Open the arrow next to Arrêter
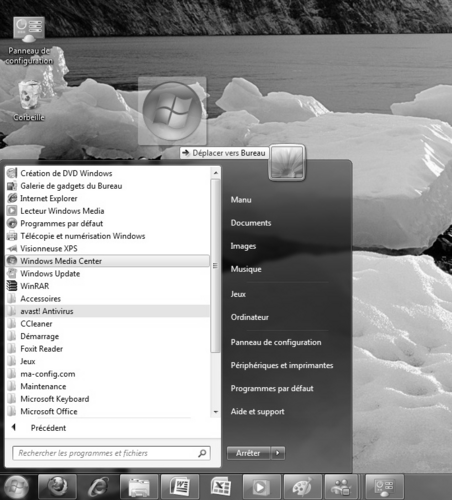This screenshot has height=500, width=452. pos(277,453)
